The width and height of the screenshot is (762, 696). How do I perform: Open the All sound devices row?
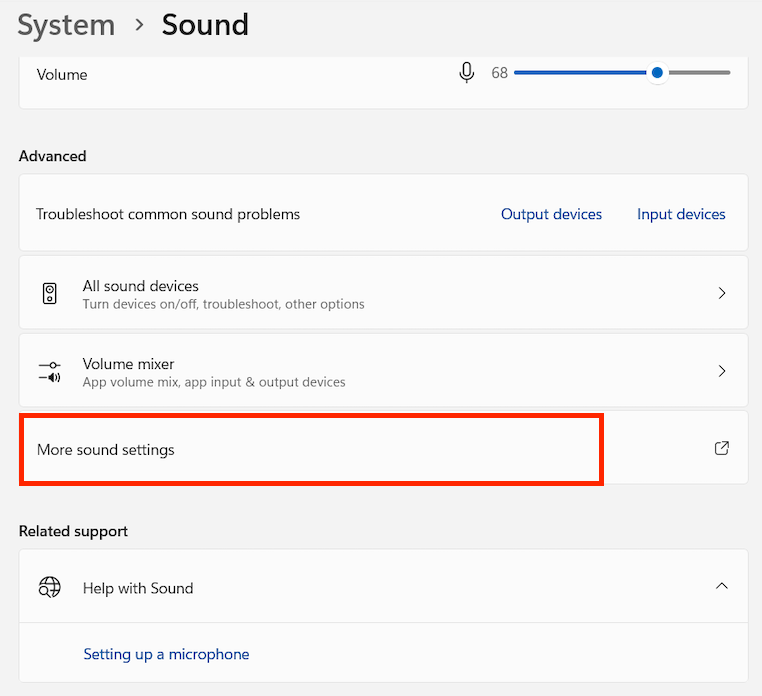[383, 293]
